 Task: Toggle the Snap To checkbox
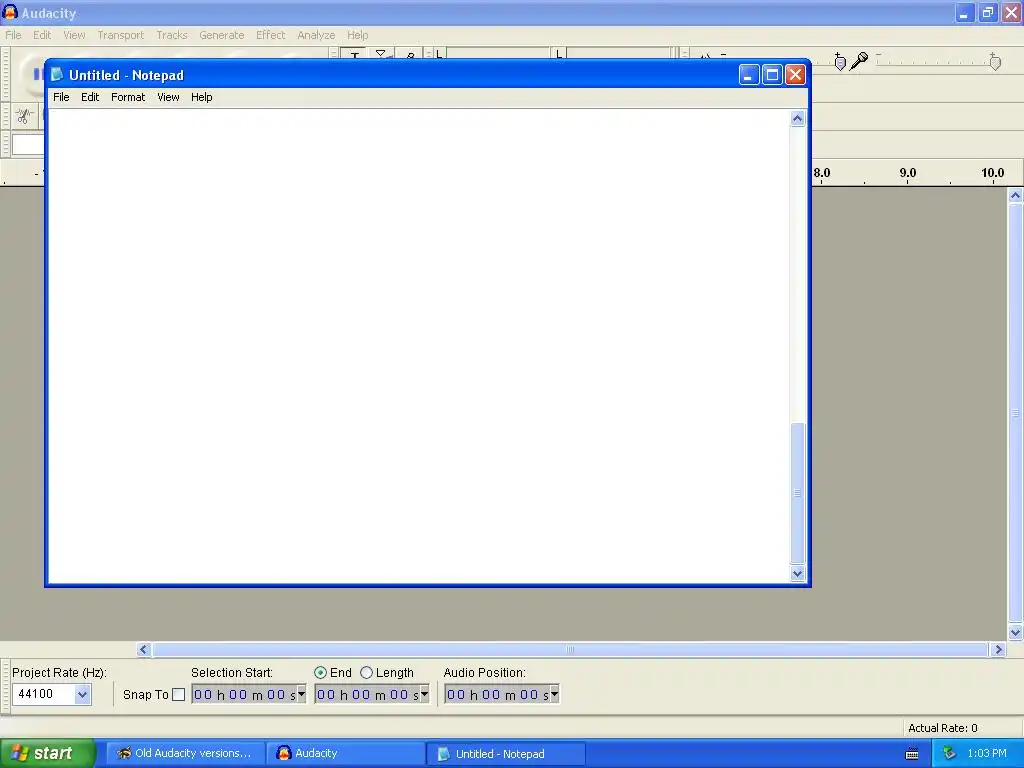pyautogui.click(x=178, y=694)
